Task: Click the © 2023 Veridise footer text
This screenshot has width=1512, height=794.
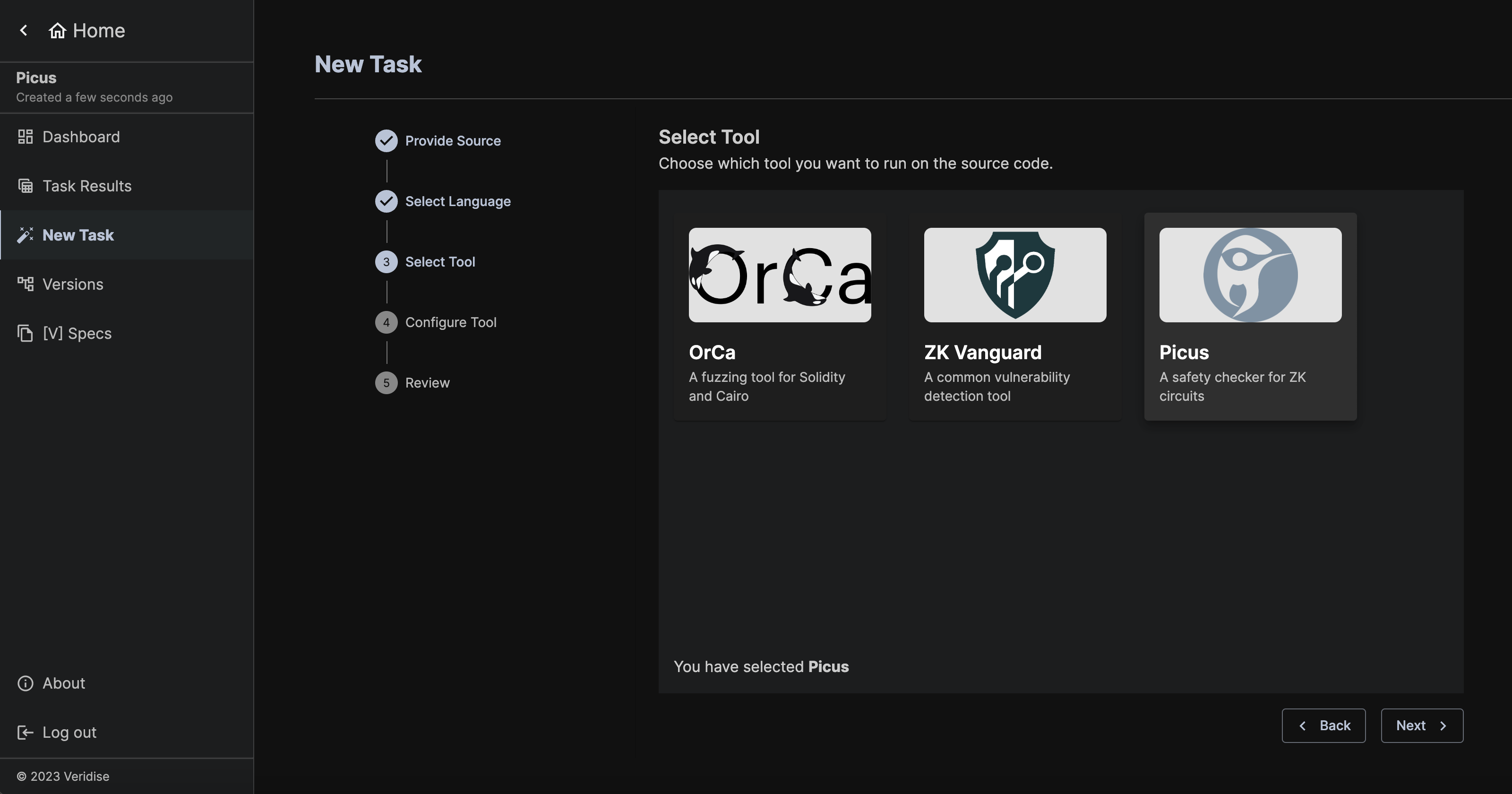Action: pyautogui.click(x=63, y=777)
